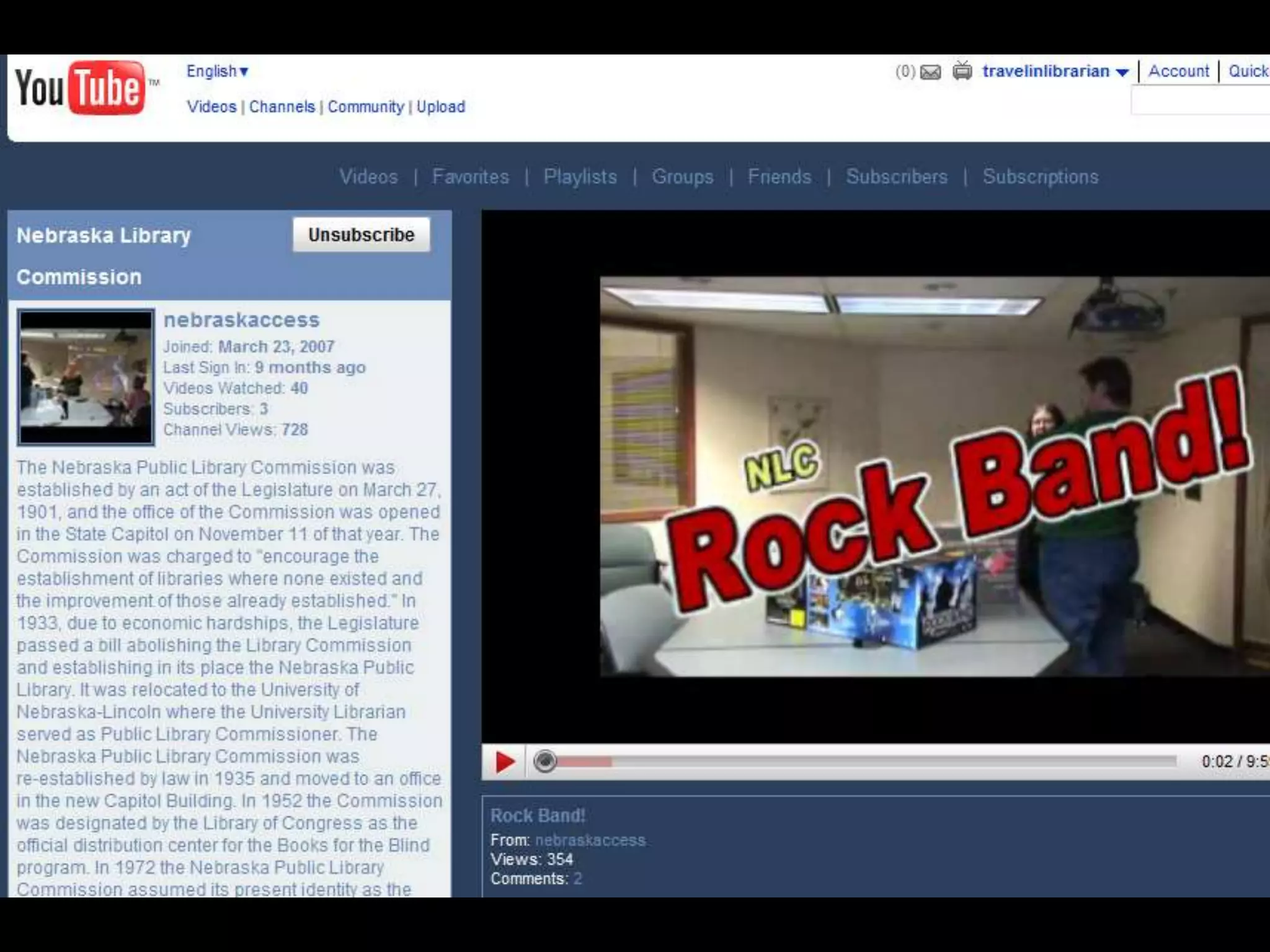This screenshot has height=952, width=1270.
Task: Go to Channels in top navigation
Action: (x=282, y=107)
